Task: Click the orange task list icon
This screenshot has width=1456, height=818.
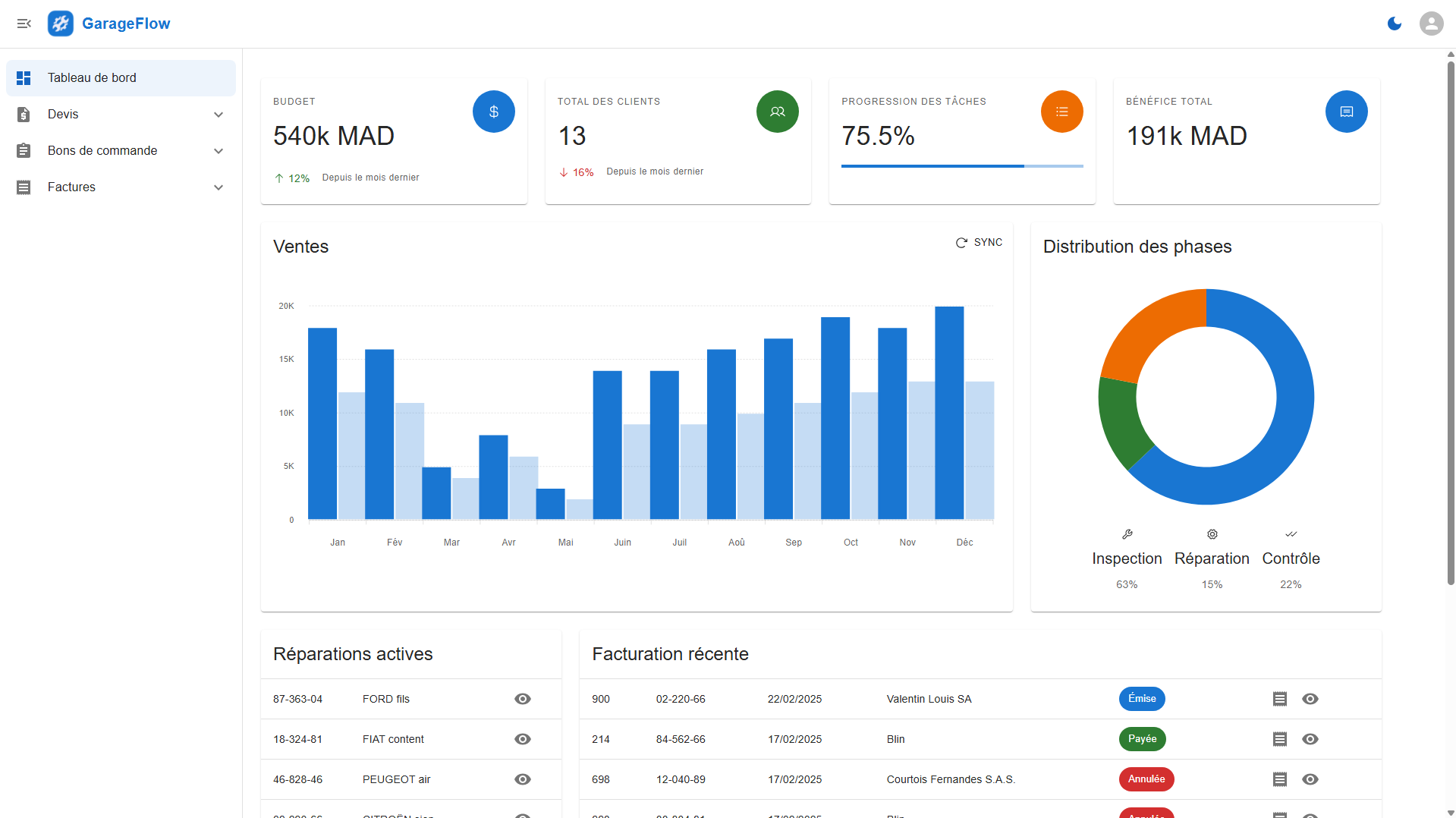Action: tap(1061, 112)
